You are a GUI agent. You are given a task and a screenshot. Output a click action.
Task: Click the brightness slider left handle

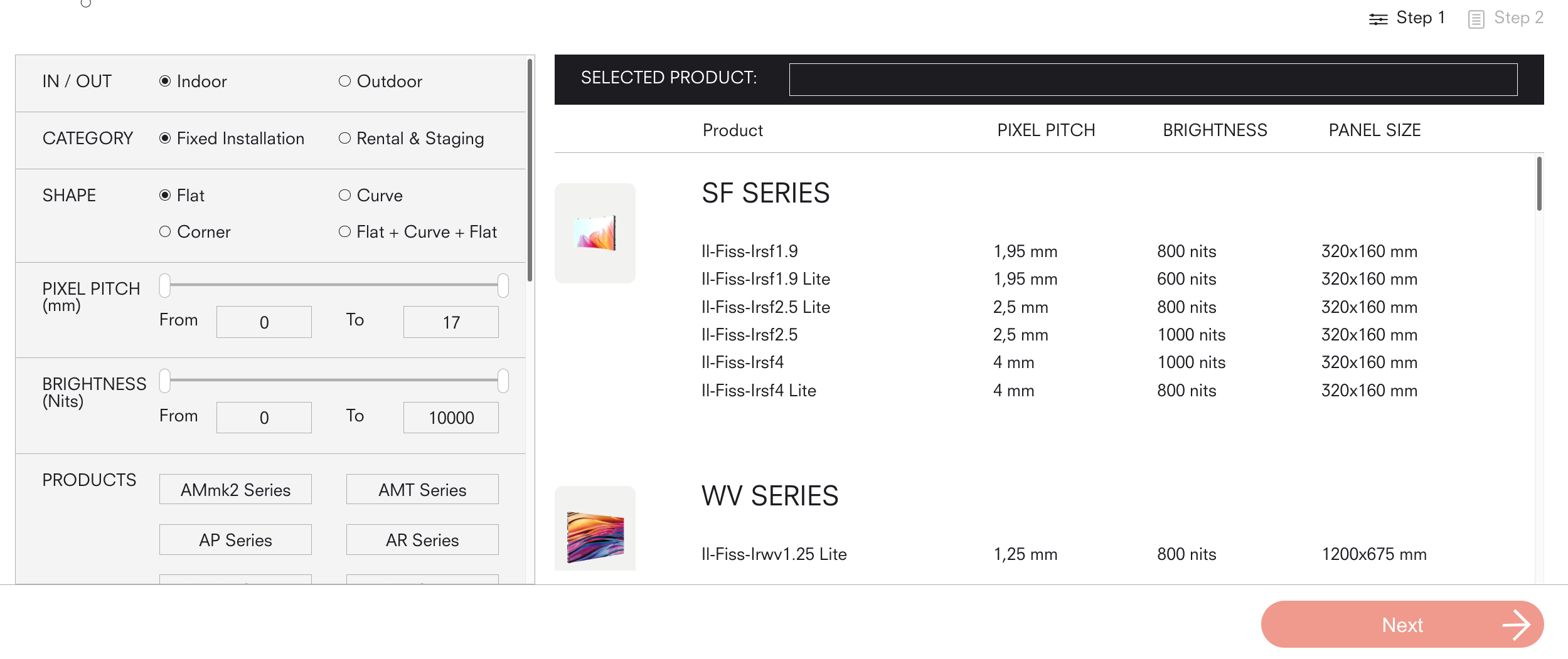[165, 381]
